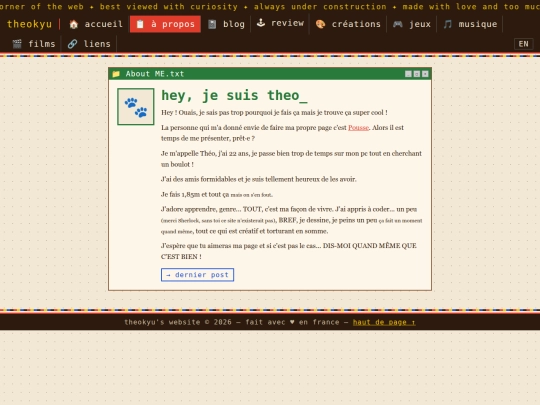Click the gamepad icon beside jeux
Image resolution: width=540 pixels, height=405 pixels.
(398, 24)
